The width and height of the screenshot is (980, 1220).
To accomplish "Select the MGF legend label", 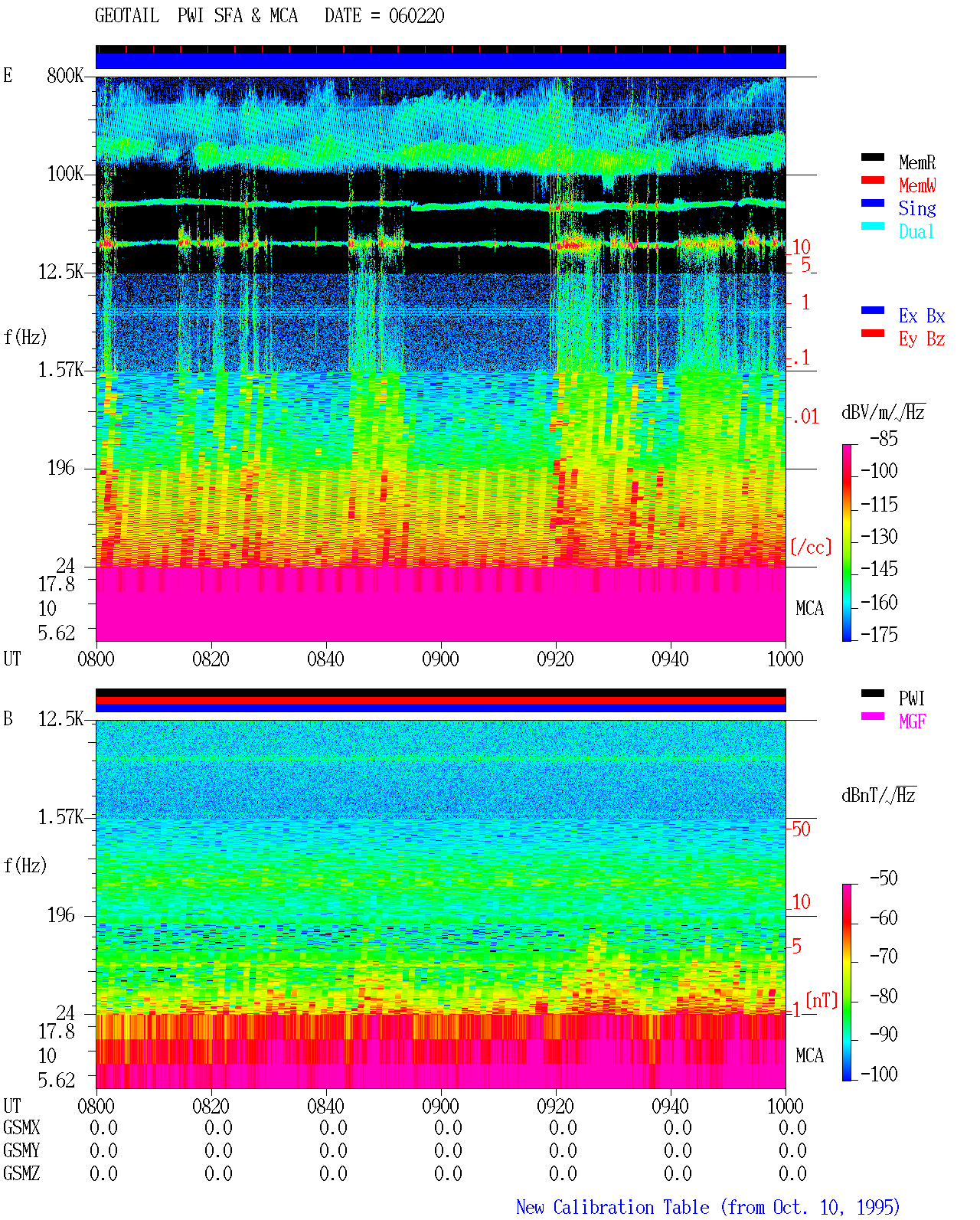I will 913,721.
